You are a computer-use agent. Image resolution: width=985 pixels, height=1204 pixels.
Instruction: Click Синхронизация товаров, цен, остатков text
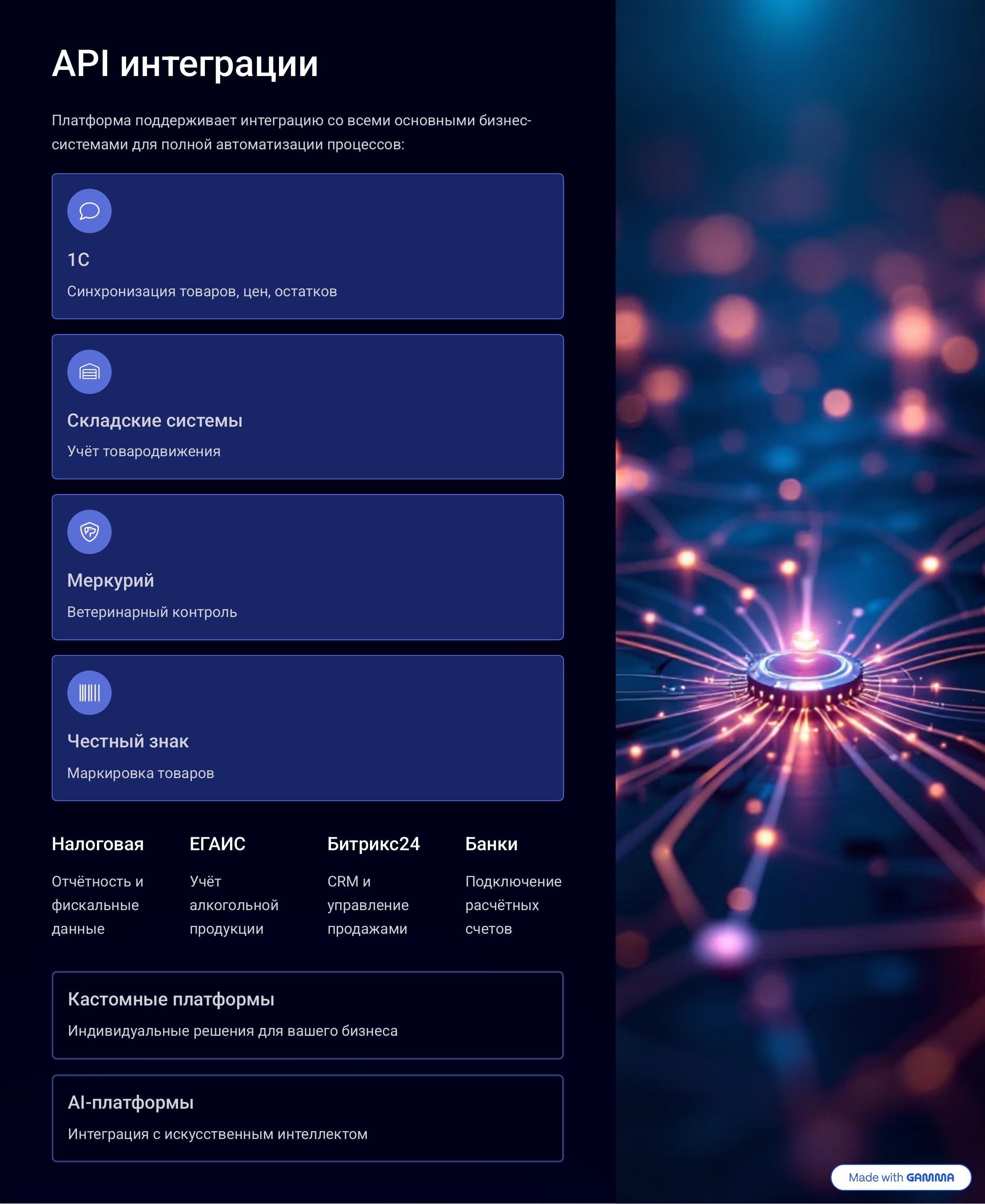coord(202,292)
